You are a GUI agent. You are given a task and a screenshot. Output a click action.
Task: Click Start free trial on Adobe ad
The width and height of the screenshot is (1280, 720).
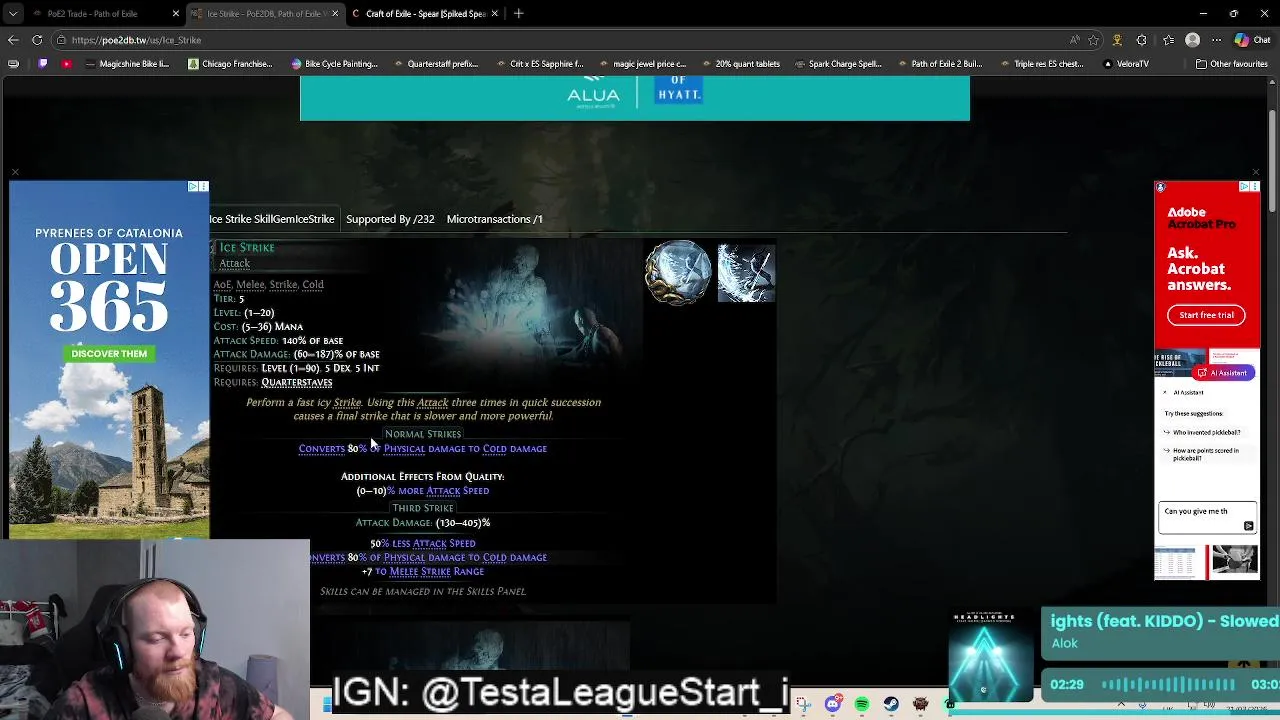(1206, 315)
